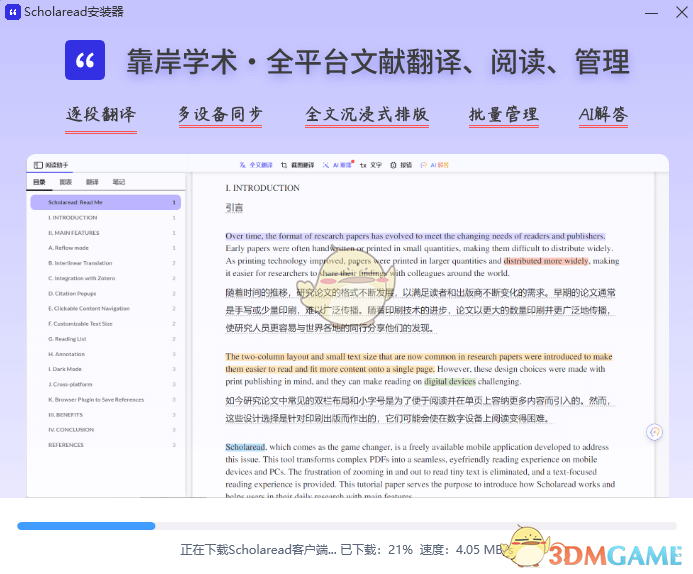The height and width of the screenshot is (574, 693).
Task: Click the 'Over time, the format' highlighted sentence
Action: pyautogui.click(x=415, y=236)
